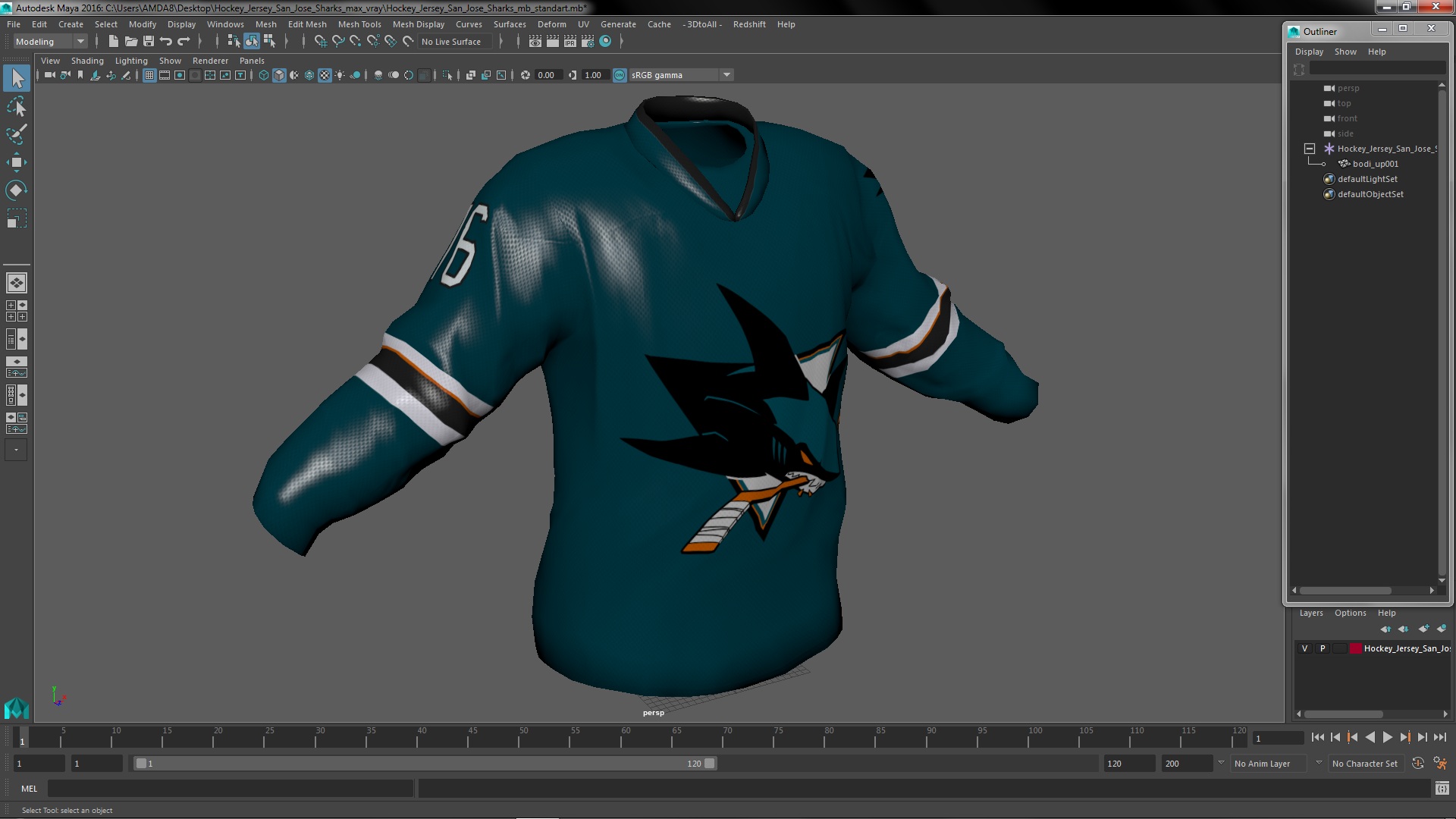Choose the Paint Selection tool
Screen dimensions: 1456x819
click(x=17, y=134)
